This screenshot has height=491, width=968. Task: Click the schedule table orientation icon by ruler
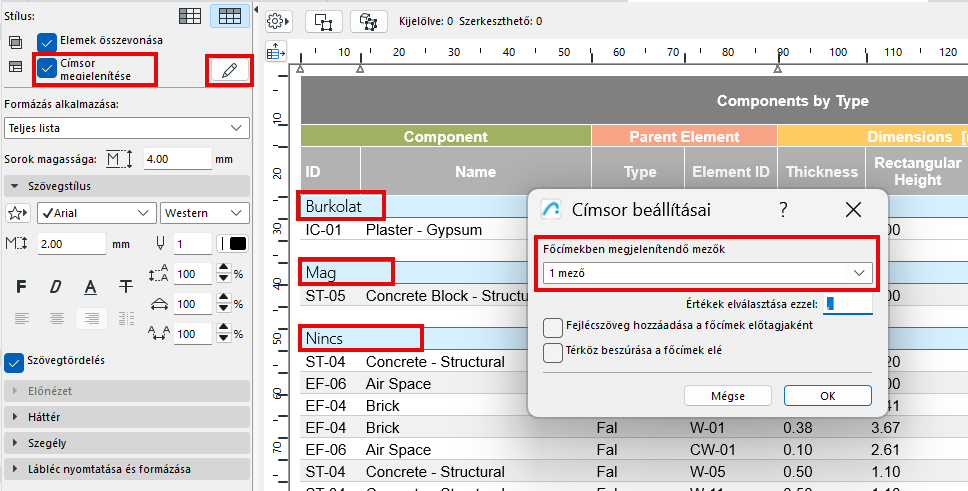tap(276, 52)
